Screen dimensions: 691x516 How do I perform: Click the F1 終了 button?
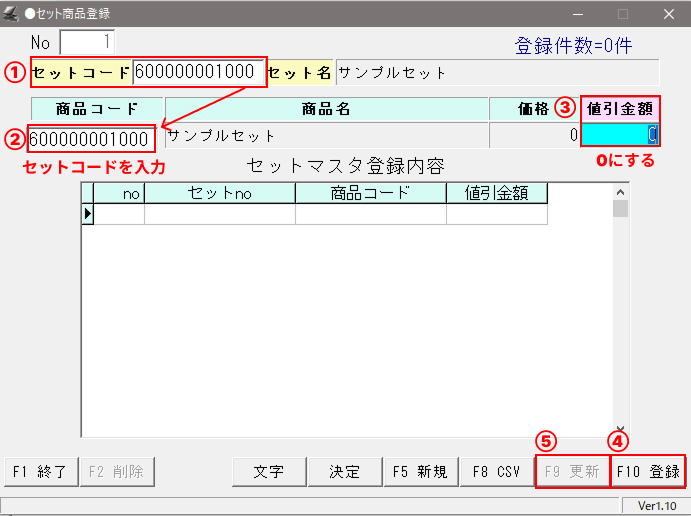tap(39, 472)
